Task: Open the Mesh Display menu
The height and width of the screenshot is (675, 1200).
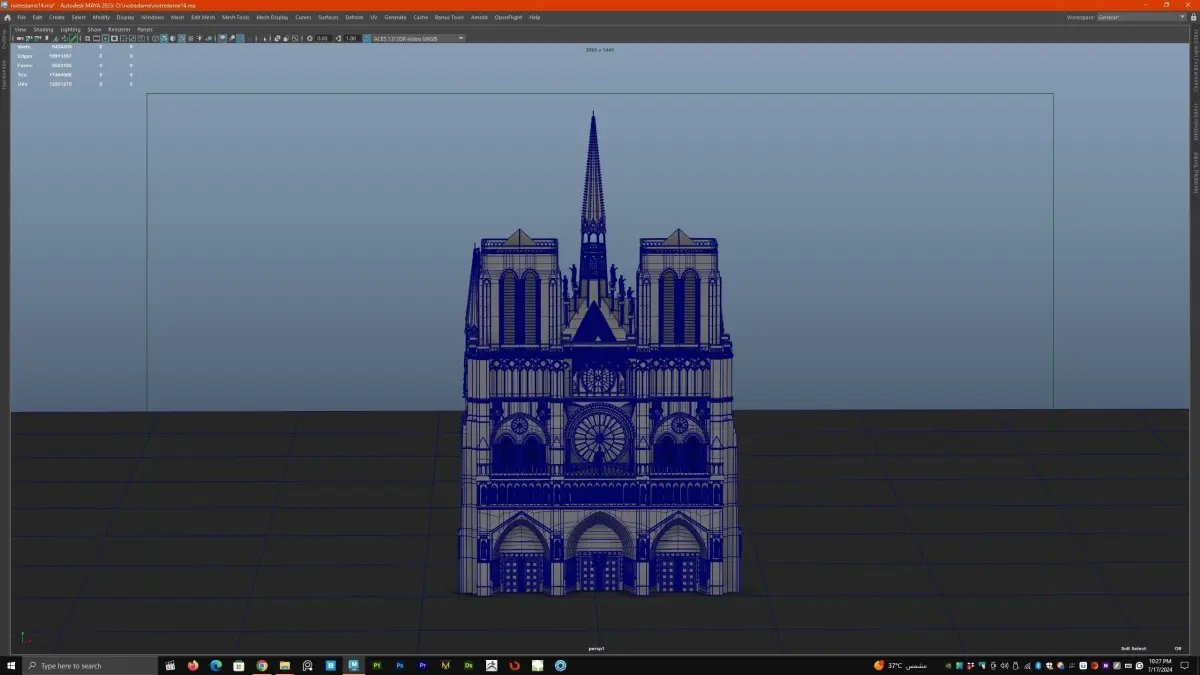Action: (x=272, y=17)
